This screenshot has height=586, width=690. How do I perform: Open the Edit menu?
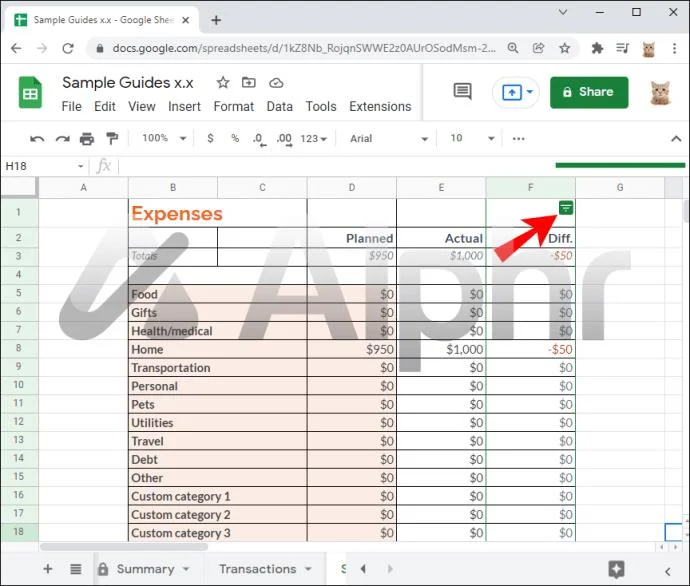105,106
